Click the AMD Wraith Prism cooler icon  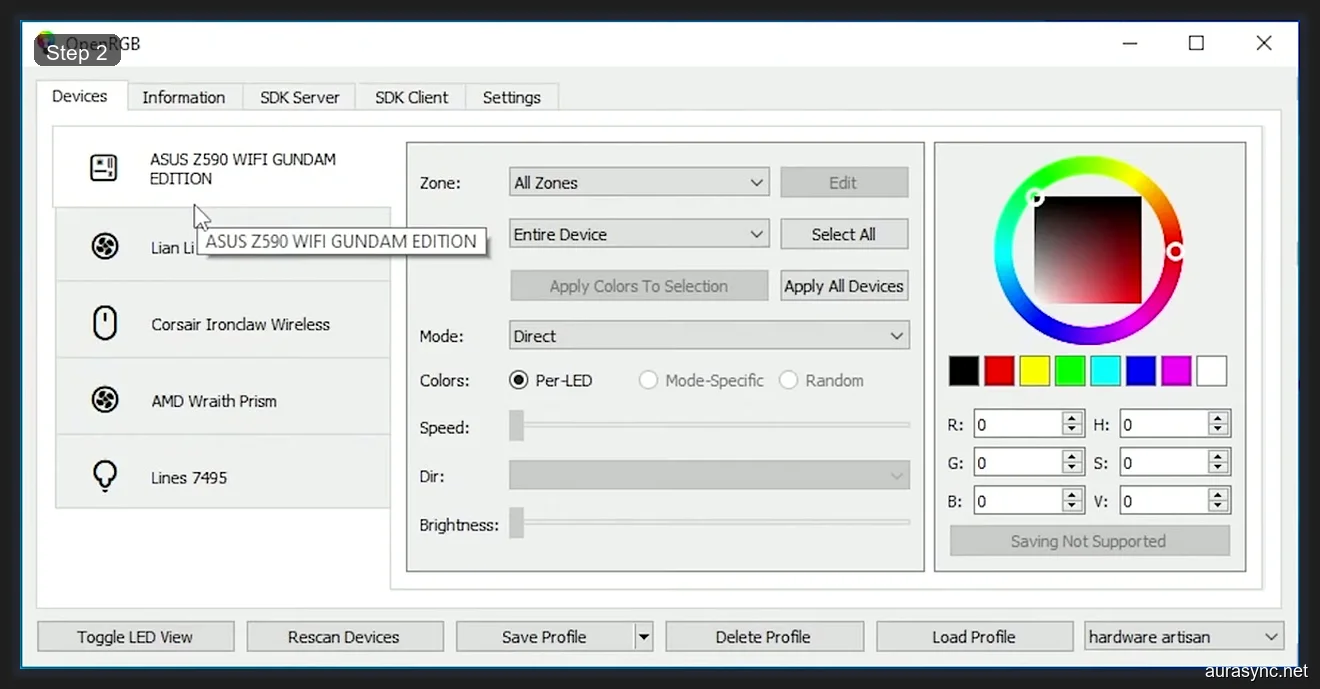tap(105, 400)
